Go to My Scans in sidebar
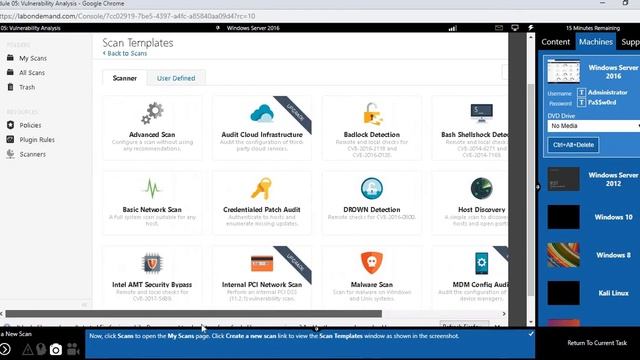Viewport: 640px width, 360px height. click(x=33, y=58)
